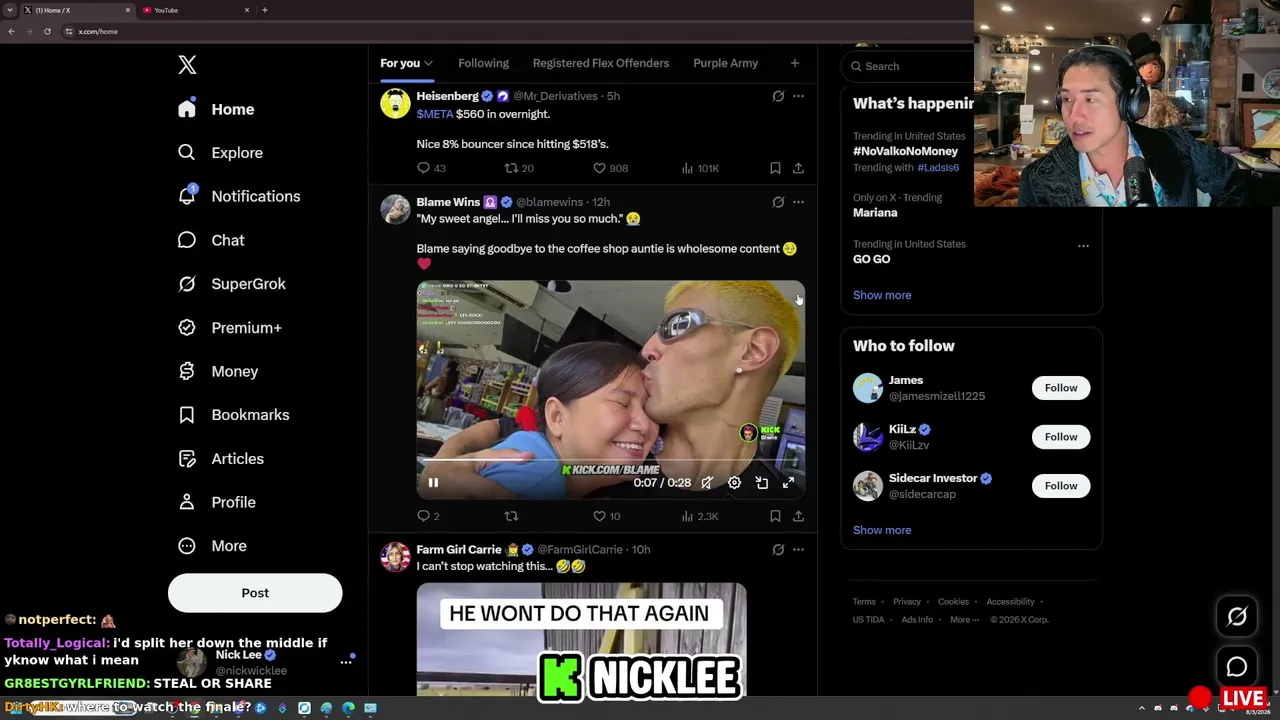This screenshot has height=720, width=1280.
Task: Reply to Heisenberg's post
Action: 431,168
